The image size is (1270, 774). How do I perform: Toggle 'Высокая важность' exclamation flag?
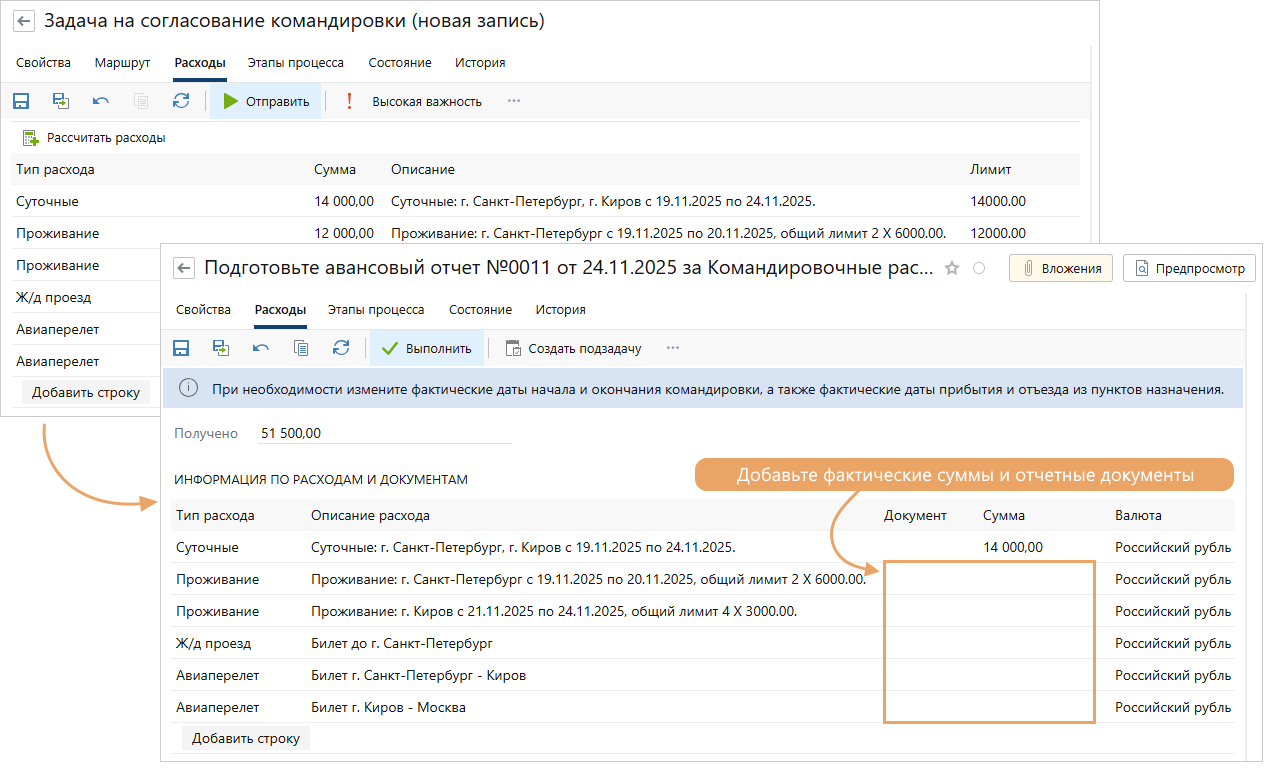pos(349,101)
